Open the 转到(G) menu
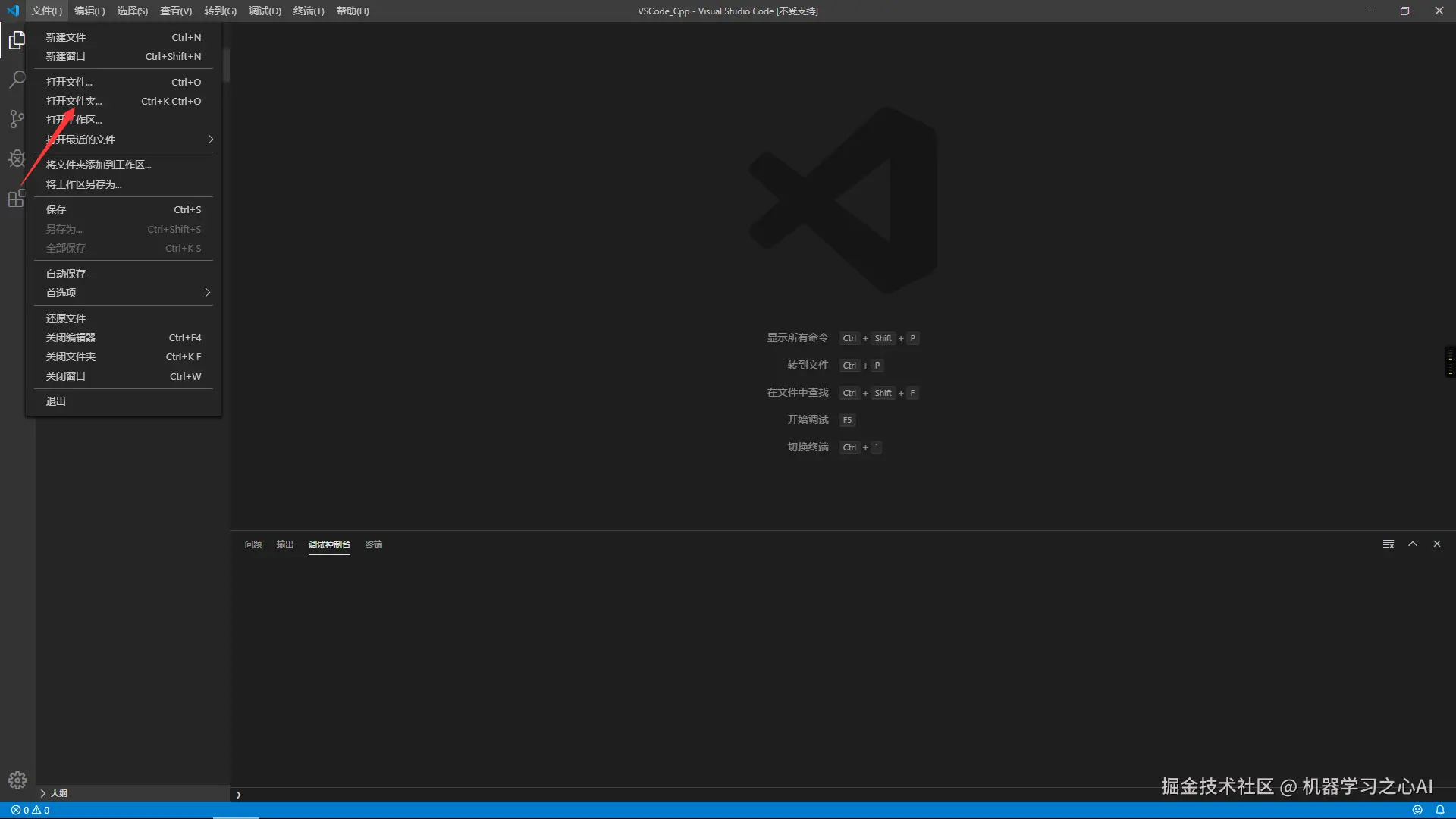The height and width of the screenshot is (819, 1456). coord(220,11)
